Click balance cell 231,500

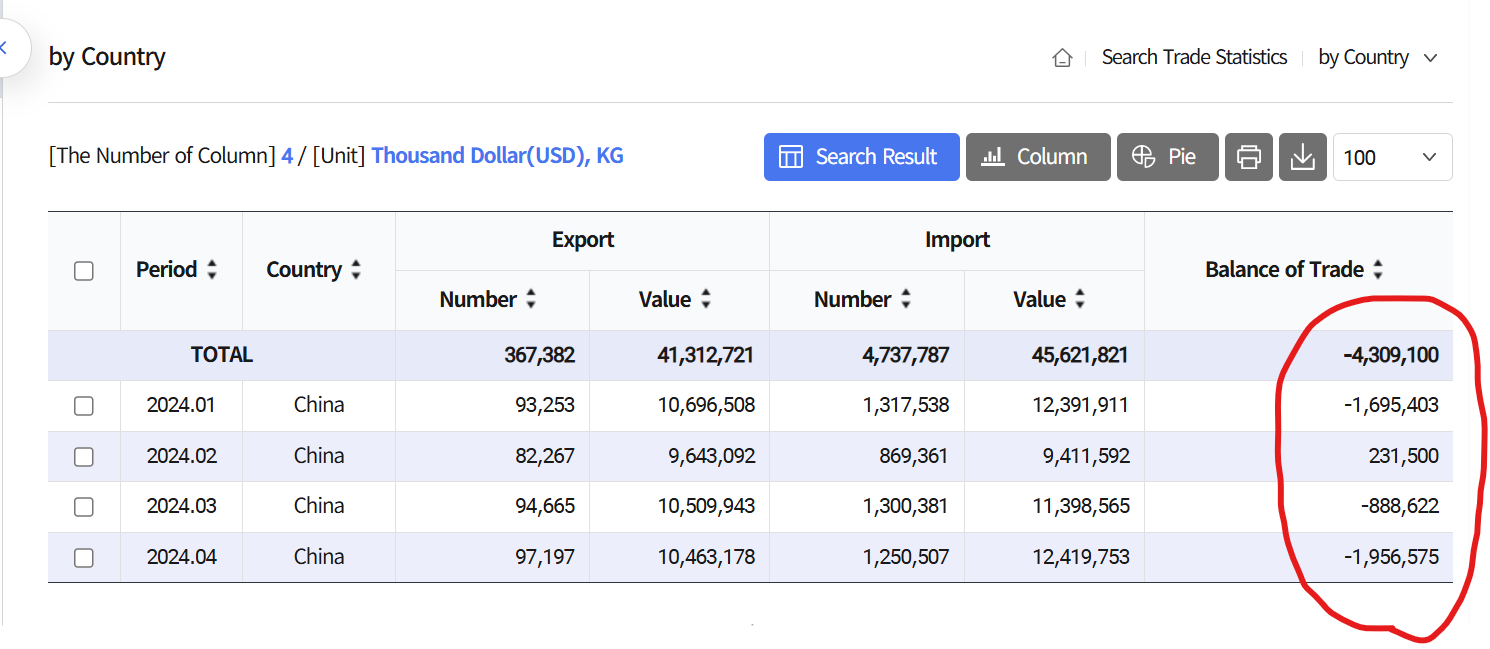[x=1404, y=455]
